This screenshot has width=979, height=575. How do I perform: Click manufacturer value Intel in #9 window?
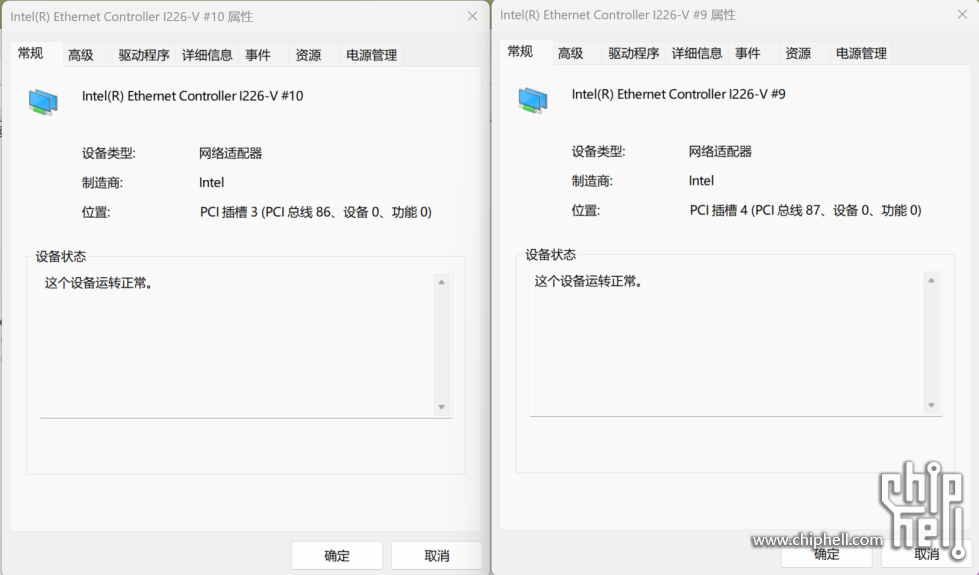701,180
